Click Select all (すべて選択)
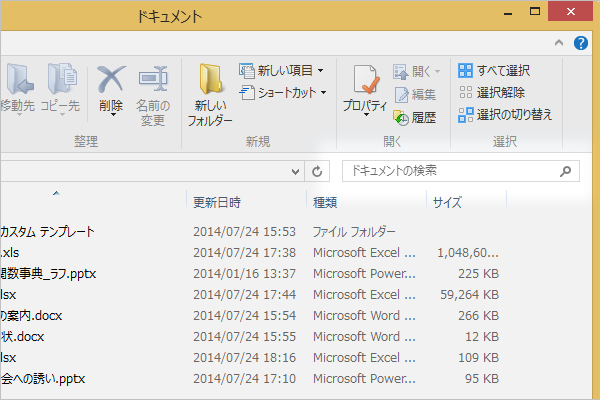Image resolution: width=600 pixels, height=400 pixels. click(x=494, y=71)
